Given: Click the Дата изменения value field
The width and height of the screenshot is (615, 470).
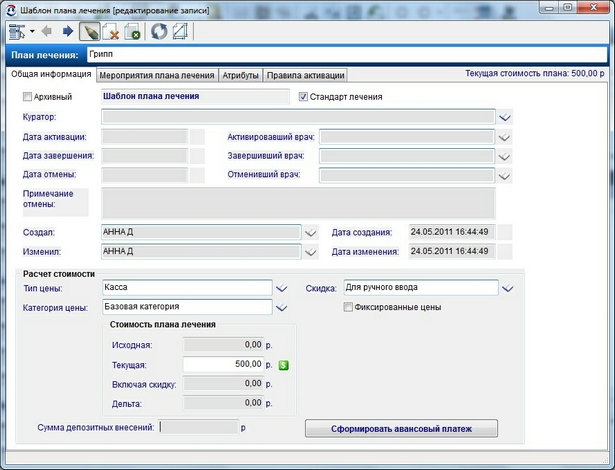Looking at the screenshot, I should pyautogui.click(x=452, y=251).
